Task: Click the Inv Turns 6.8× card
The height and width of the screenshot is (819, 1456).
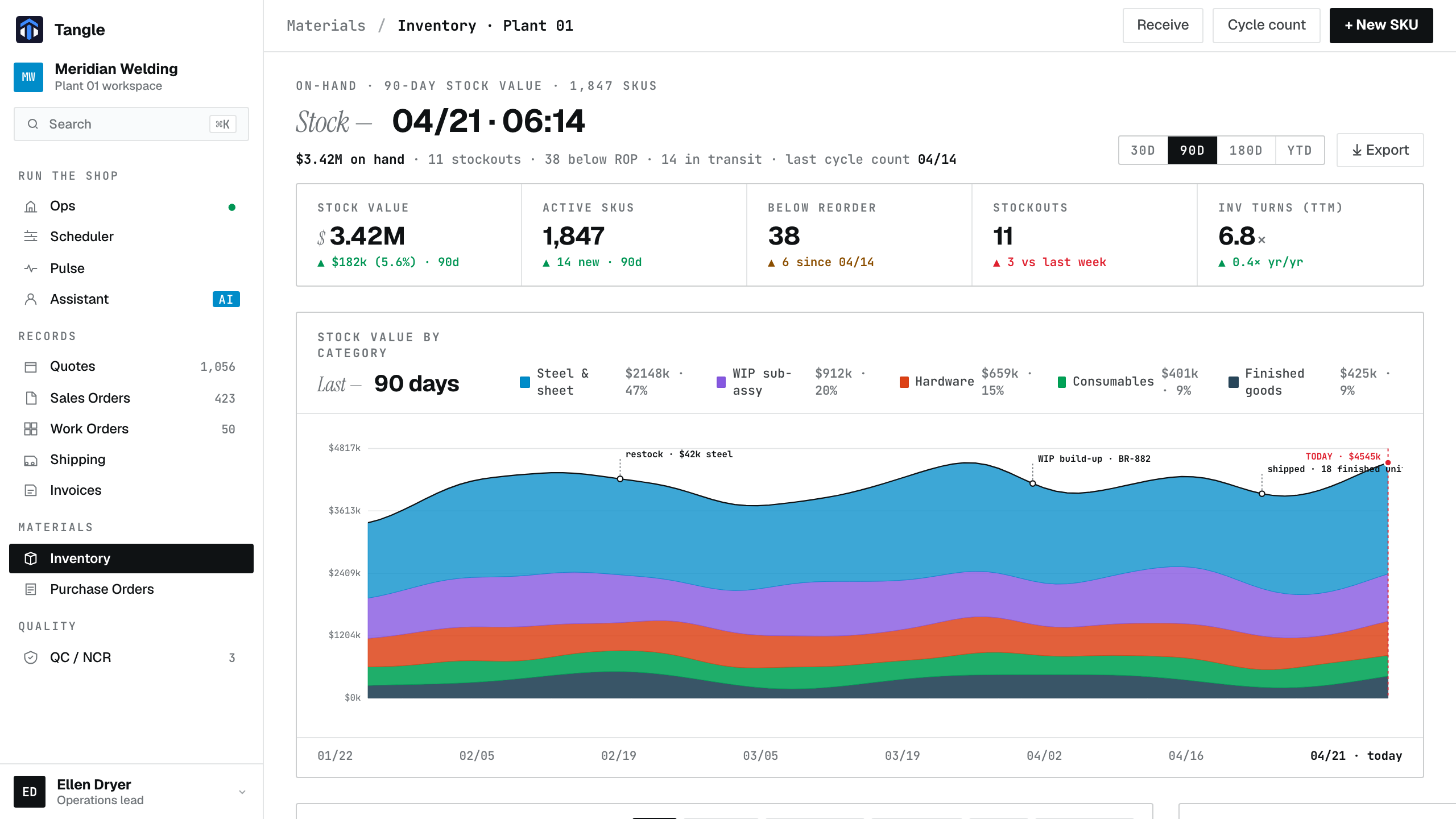Action: coord(1310,235)
